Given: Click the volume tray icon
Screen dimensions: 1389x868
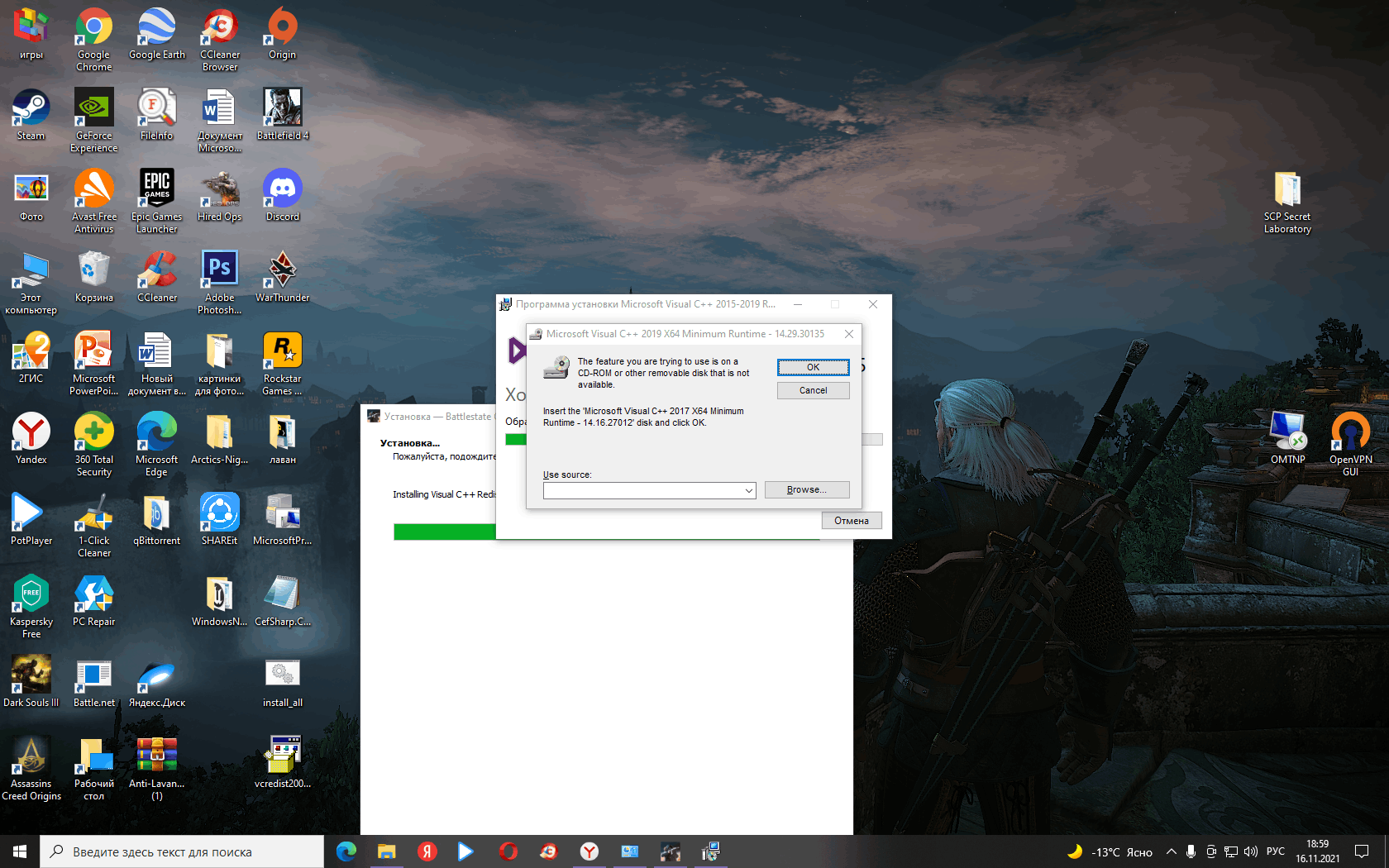Looking at the screenshot, I should pyautogui.click(x=1251, y=851).
